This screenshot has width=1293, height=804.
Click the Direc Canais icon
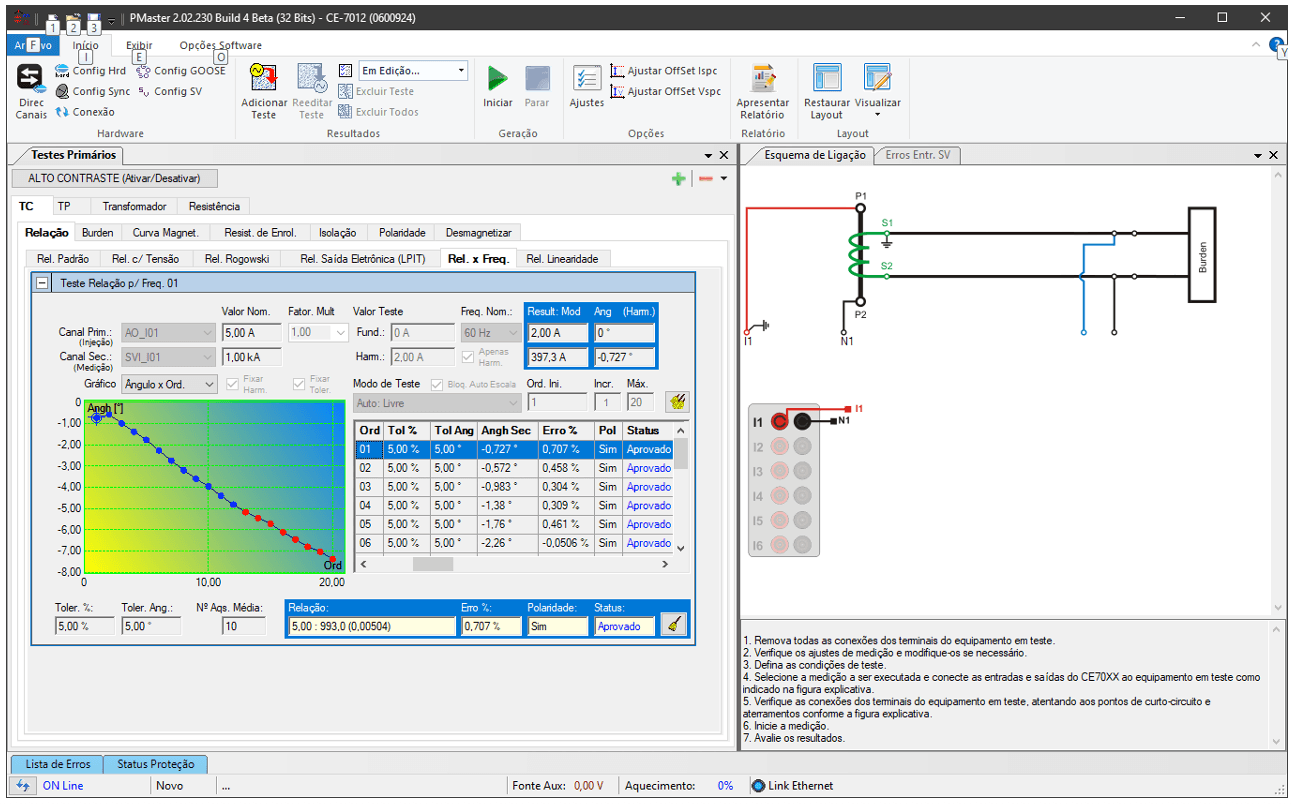click(31, 78)
